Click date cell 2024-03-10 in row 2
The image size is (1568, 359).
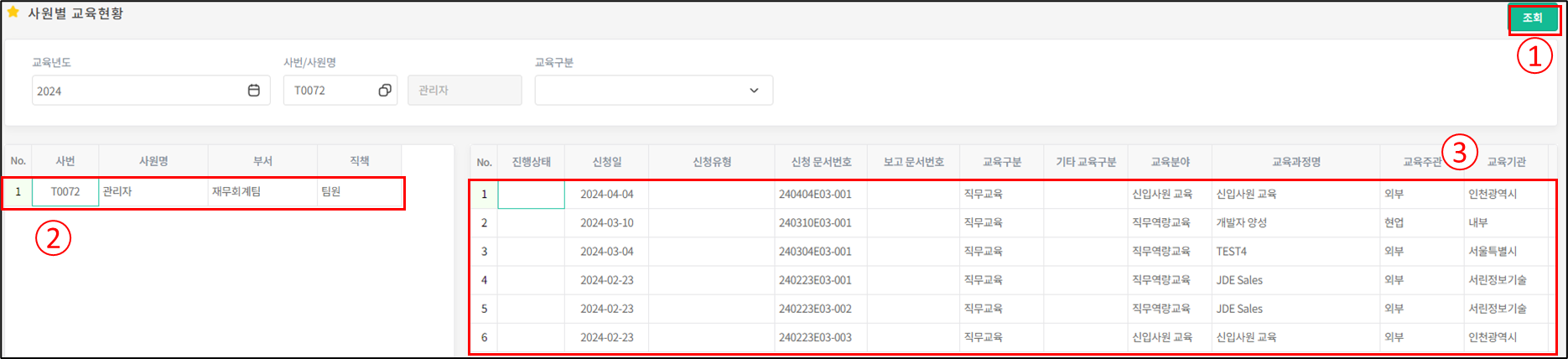(x=606, y=223)
